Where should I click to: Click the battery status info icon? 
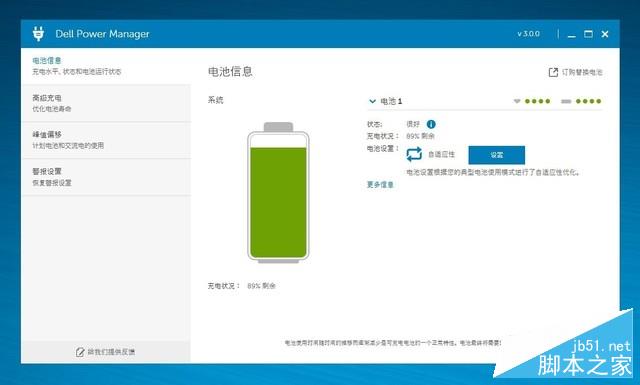coord(431,124)
